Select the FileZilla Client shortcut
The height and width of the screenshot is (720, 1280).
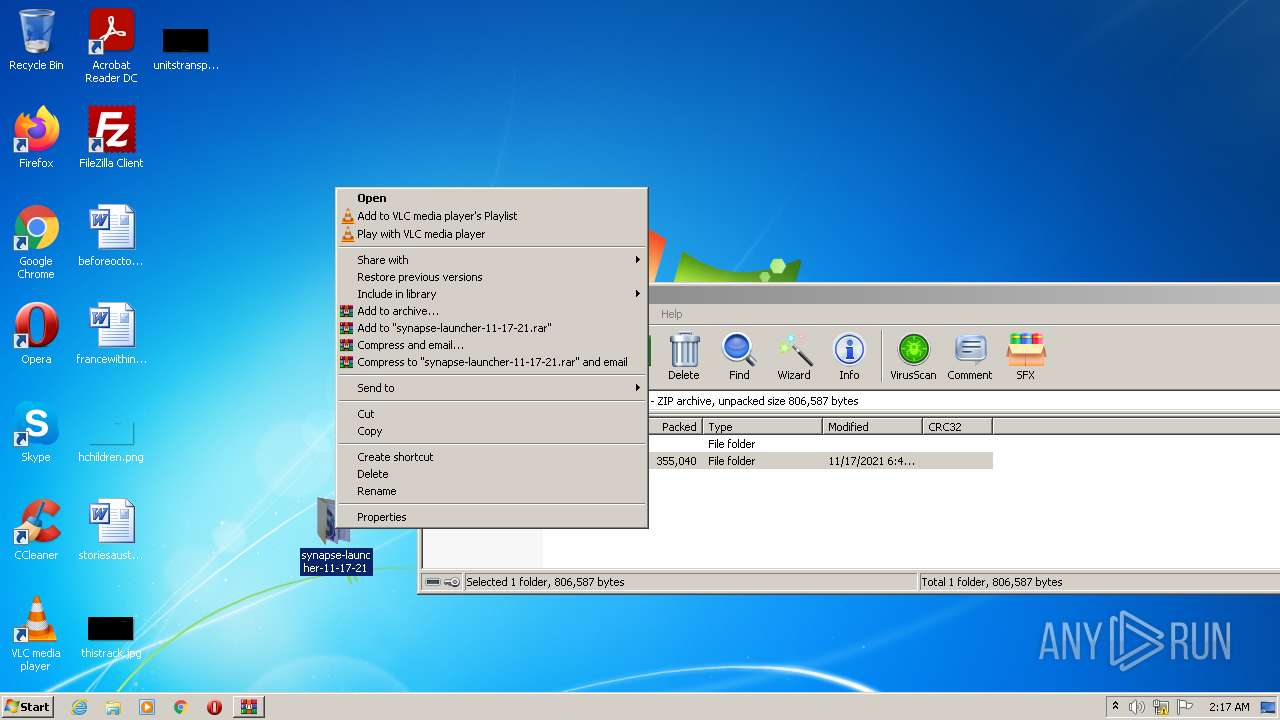111,138
